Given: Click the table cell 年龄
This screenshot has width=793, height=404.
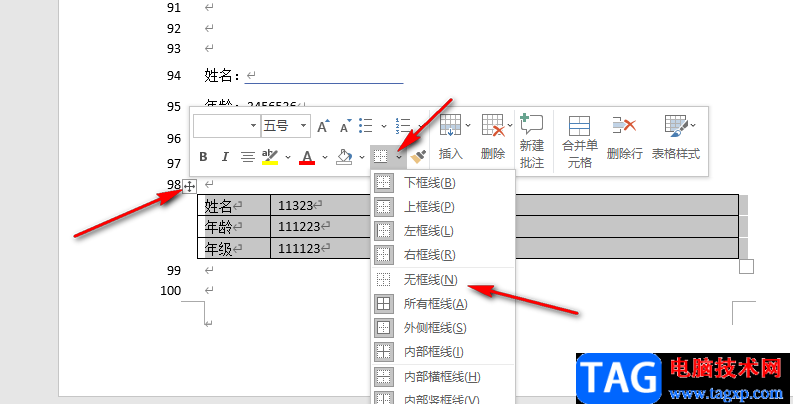Looking at the screenshot, I should (x=234, y=227).
